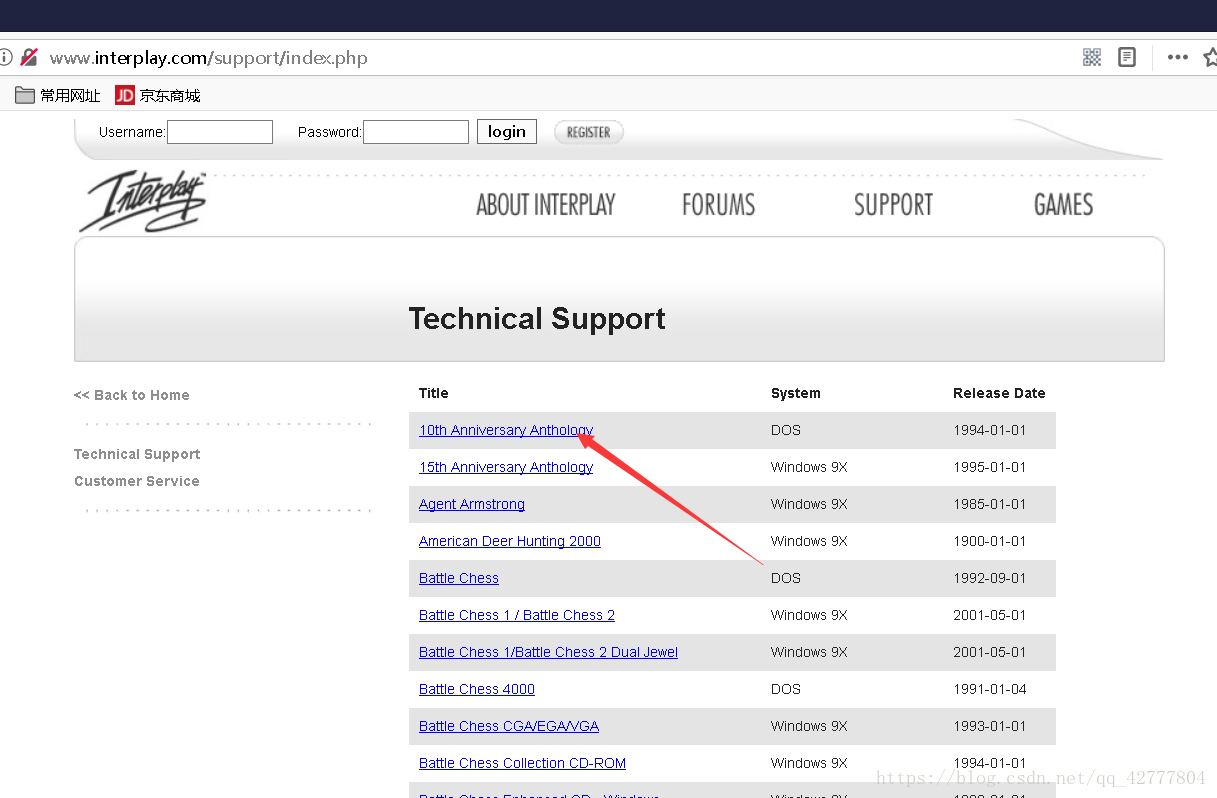Click the insecure connection lock icon
The height and width of the screenshot is (798, 1217).
pos(29,57)
